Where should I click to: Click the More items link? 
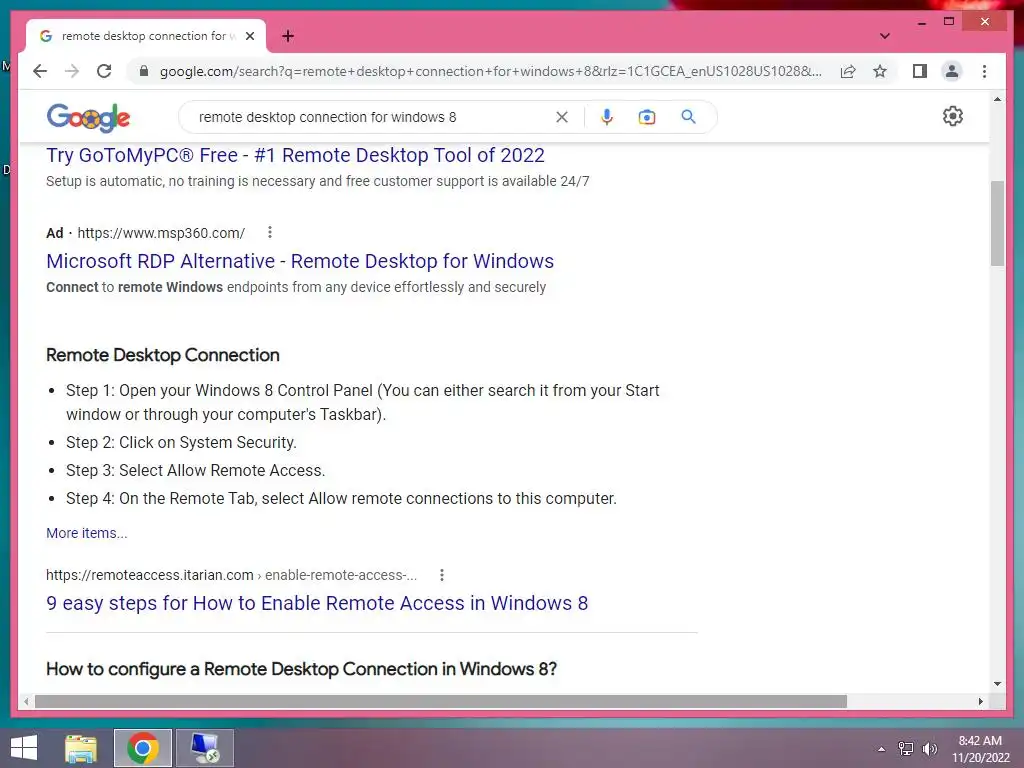pos(87,533)
